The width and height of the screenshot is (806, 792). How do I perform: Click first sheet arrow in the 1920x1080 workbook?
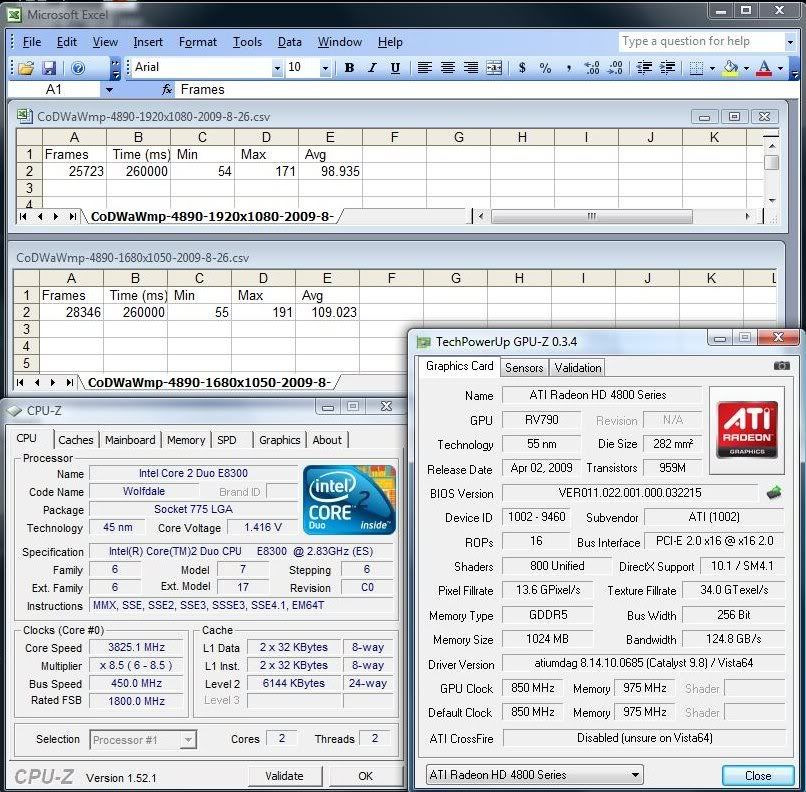23,216
